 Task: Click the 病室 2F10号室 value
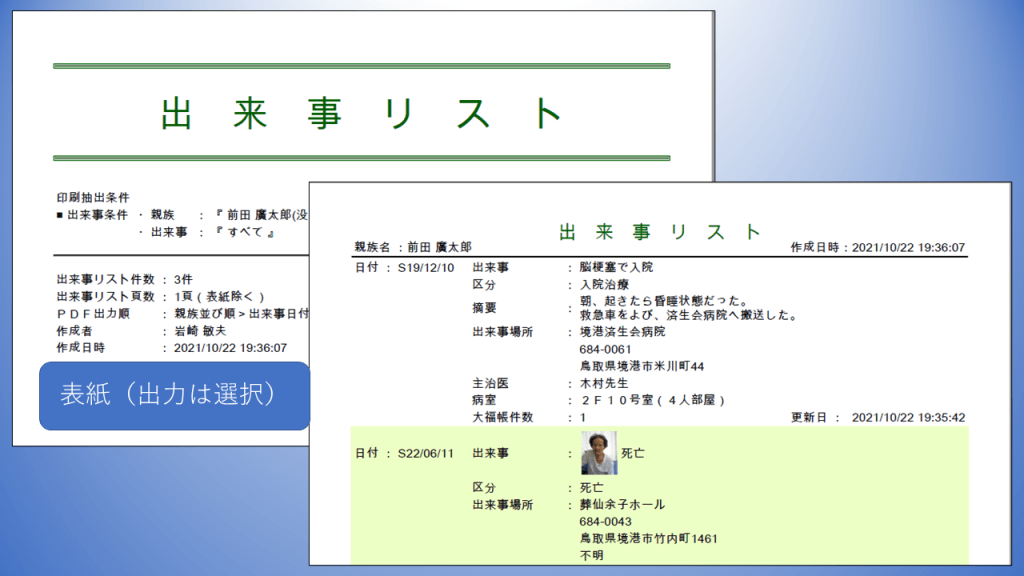(x=651, y=400)
